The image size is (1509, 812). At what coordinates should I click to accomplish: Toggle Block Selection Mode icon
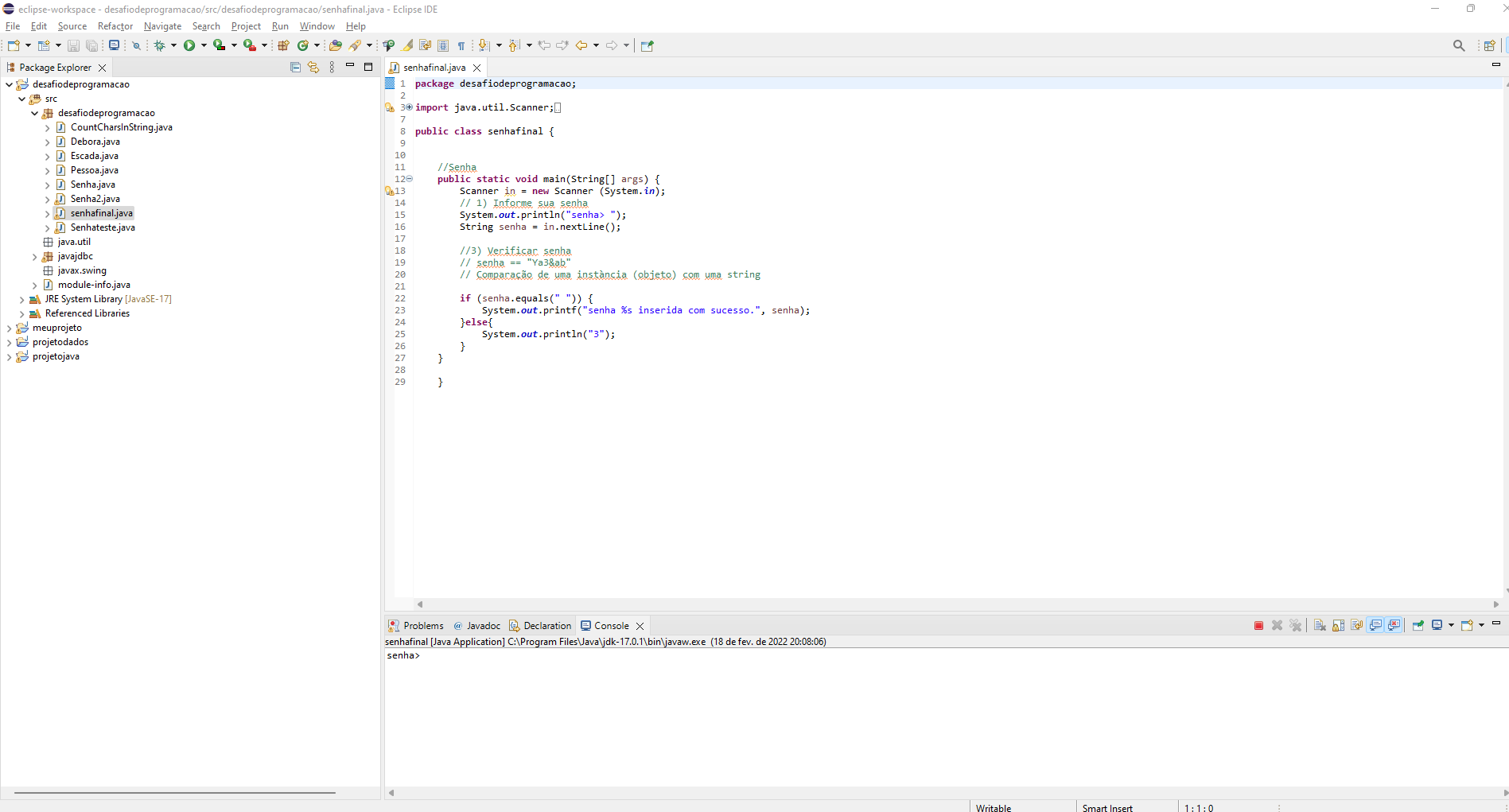point(443,45)
